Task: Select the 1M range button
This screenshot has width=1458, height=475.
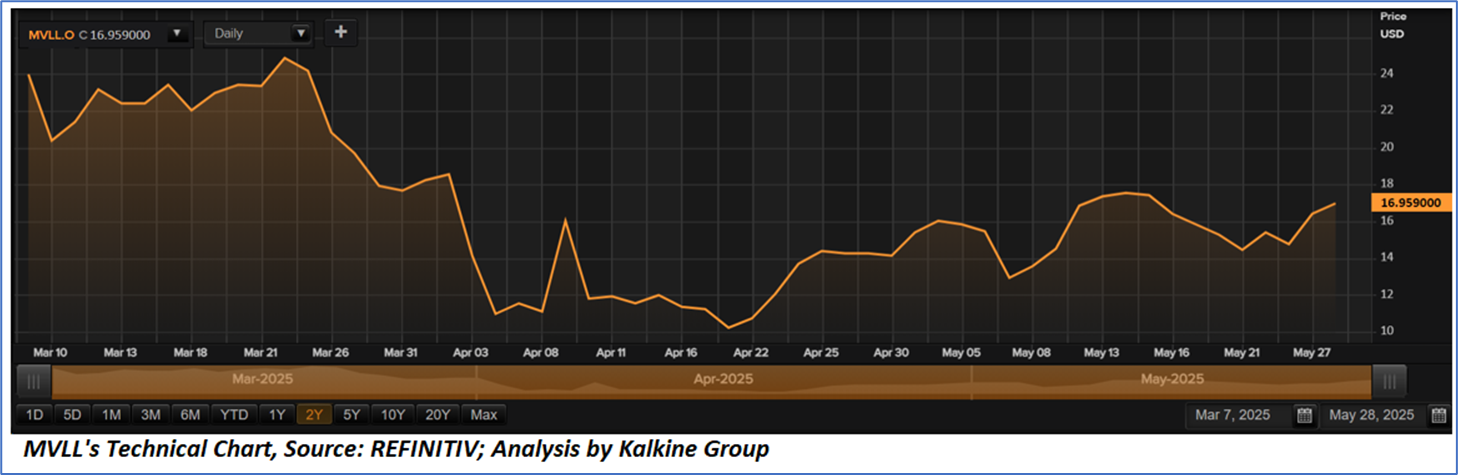Action: coord(112,414)
